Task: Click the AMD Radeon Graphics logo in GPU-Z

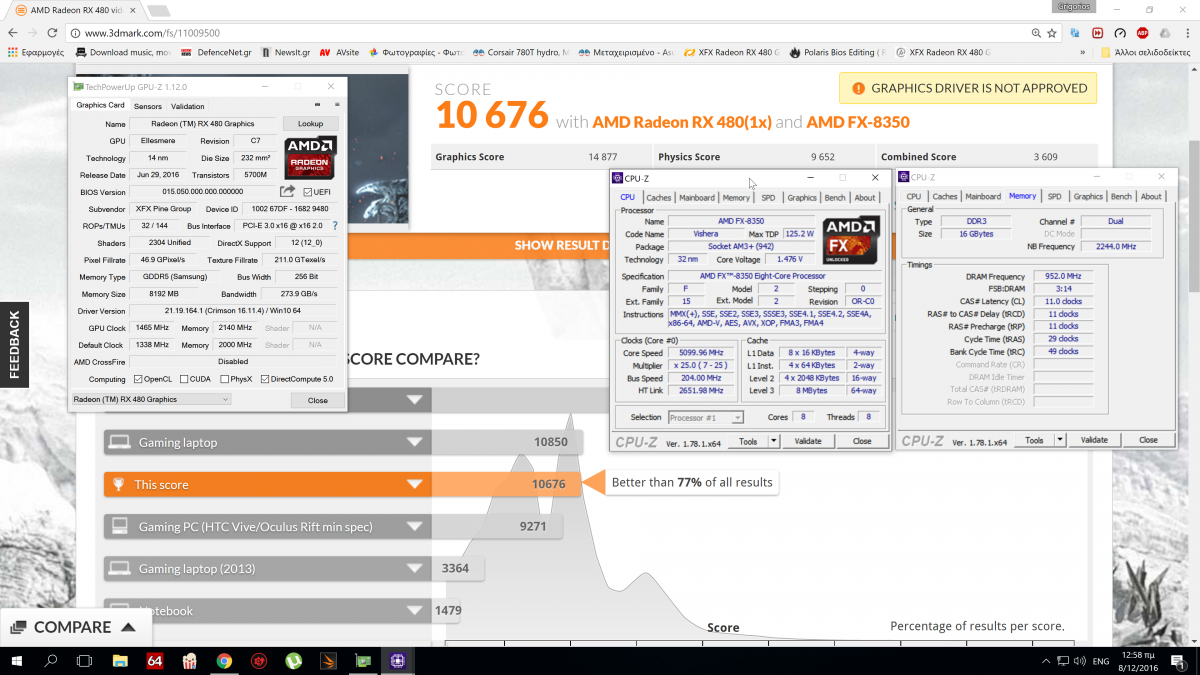Action: tap(310, 157)
